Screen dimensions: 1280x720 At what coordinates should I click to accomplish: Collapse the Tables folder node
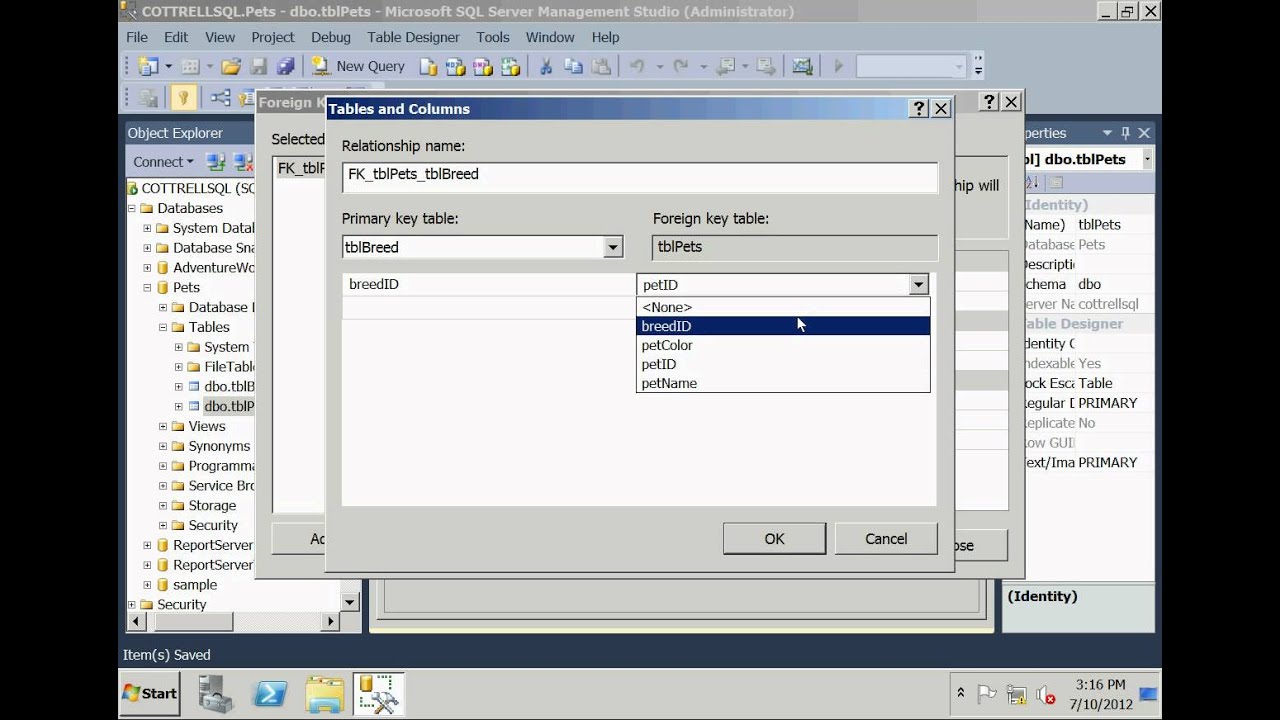[163, 327]
